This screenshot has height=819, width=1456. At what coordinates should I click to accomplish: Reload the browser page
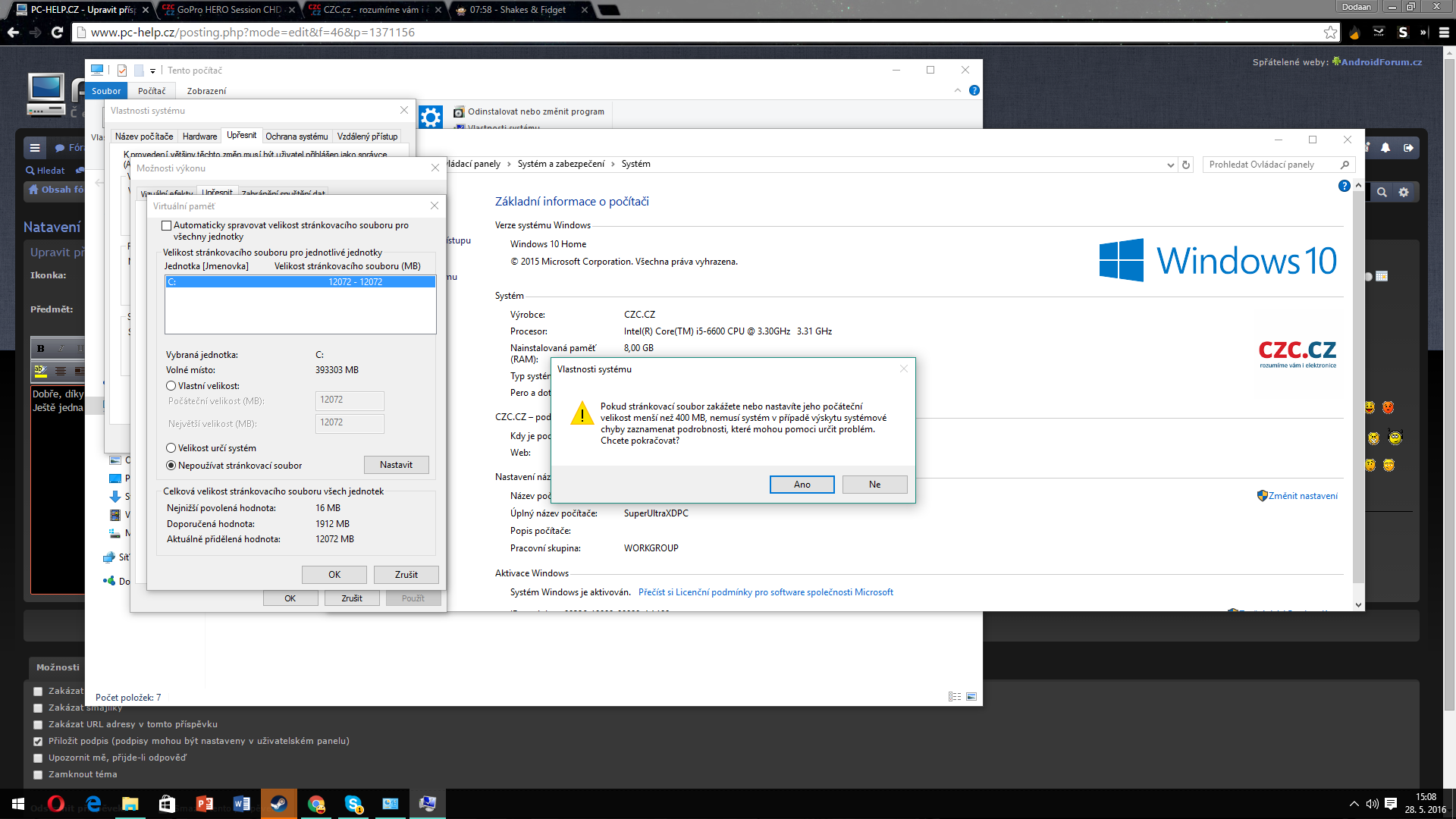pos(57,33)
